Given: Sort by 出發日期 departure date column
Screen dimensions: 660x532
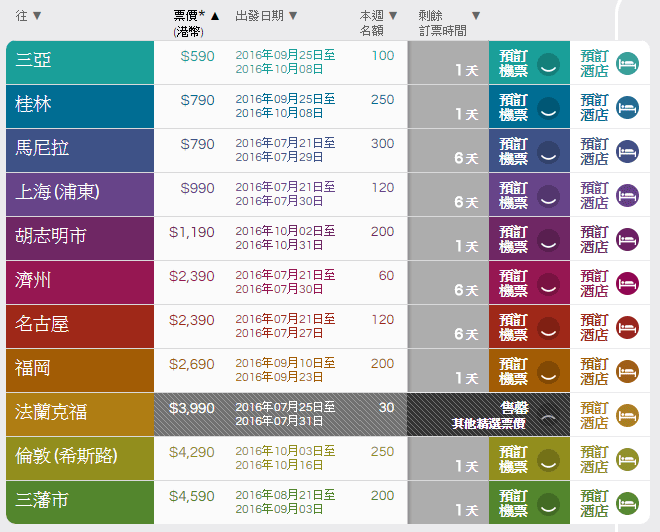Looking at the screenshot, I should [x=266, y=16].
